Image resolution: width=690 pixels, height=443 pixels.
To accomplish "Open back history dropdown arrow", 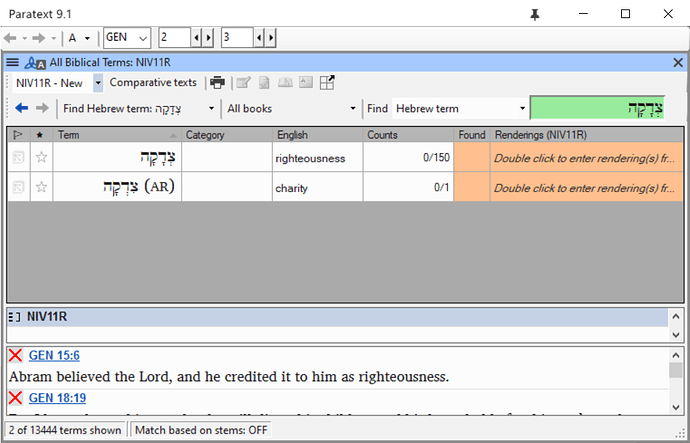I will click(25, 39).
